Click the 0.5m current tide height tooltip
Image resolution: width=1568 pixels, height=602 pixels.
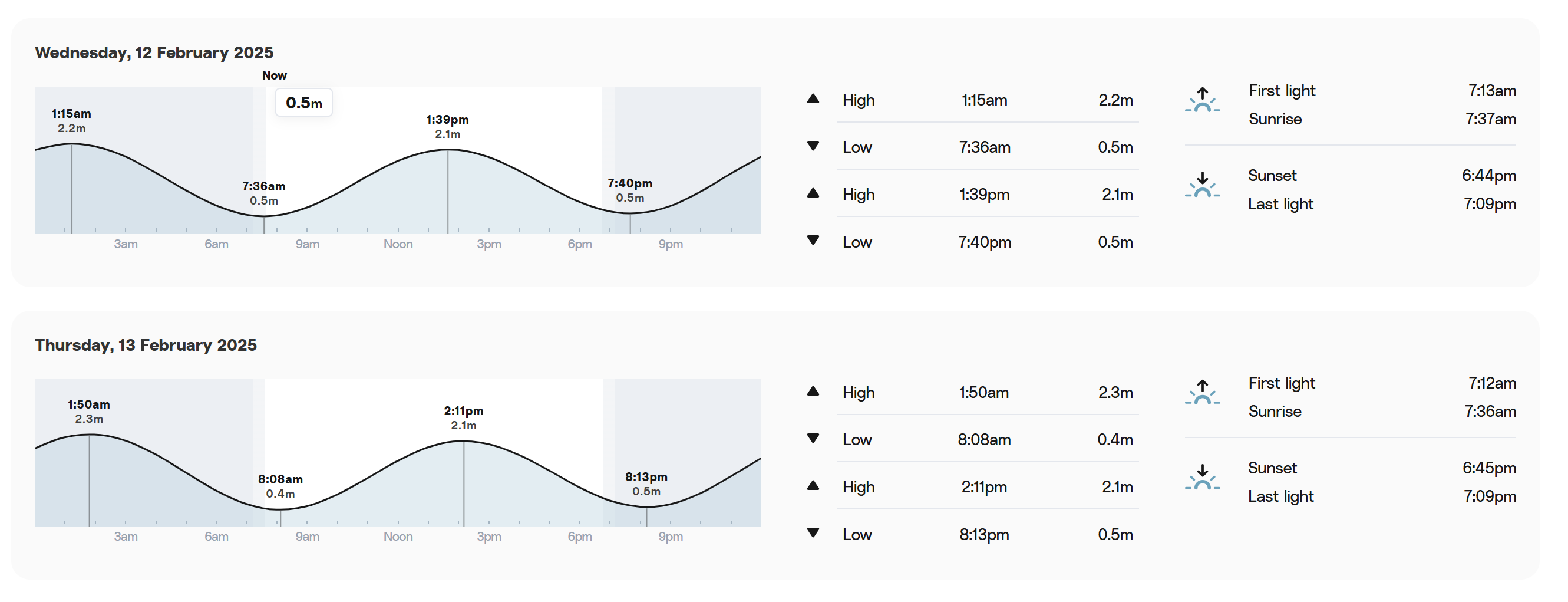click(303, 103)
